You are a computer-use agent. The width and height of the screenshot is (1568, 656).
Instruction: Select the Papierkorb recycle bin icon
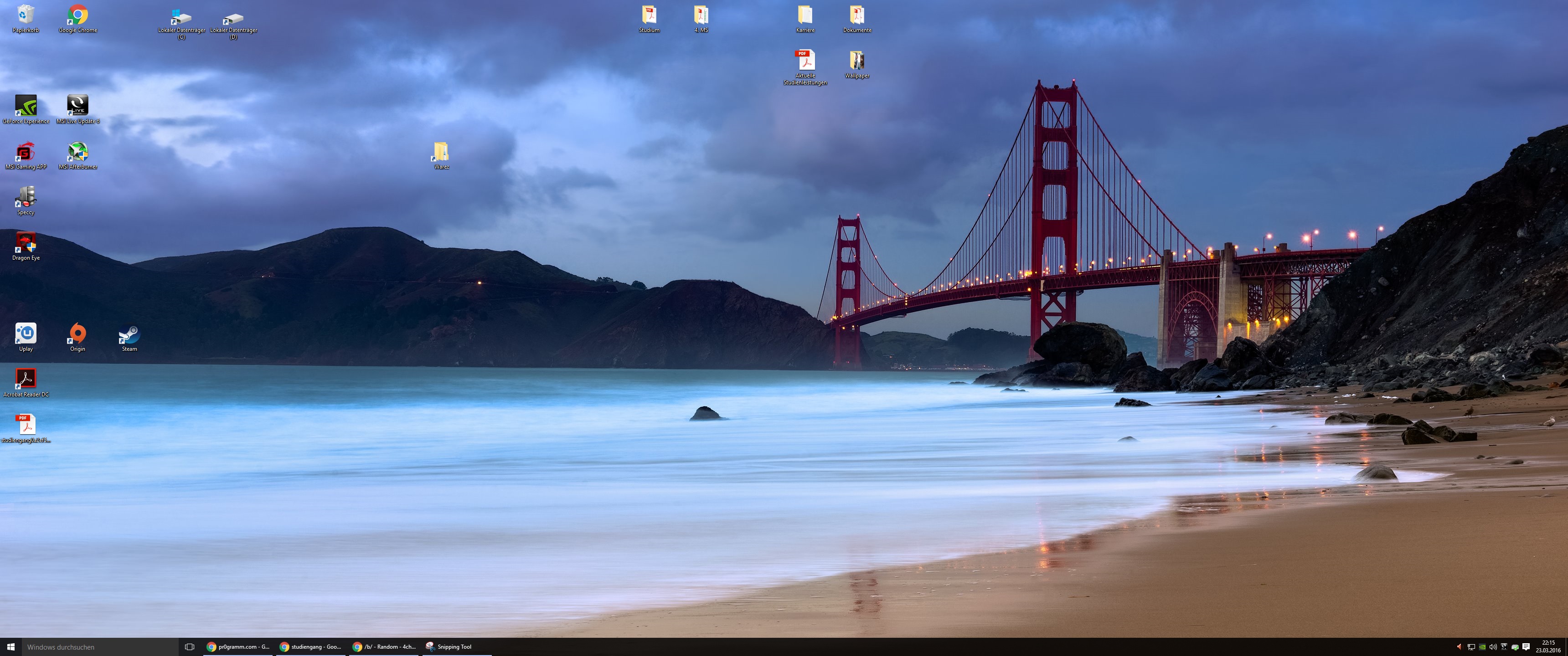click(x=26, y=19)
